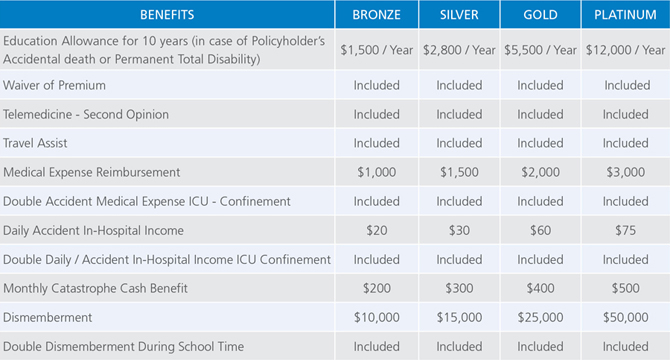Screen dimensions: 670x360
Task: Click the $60 Daily In-Hospital Income cell
Action: point(541,230)
